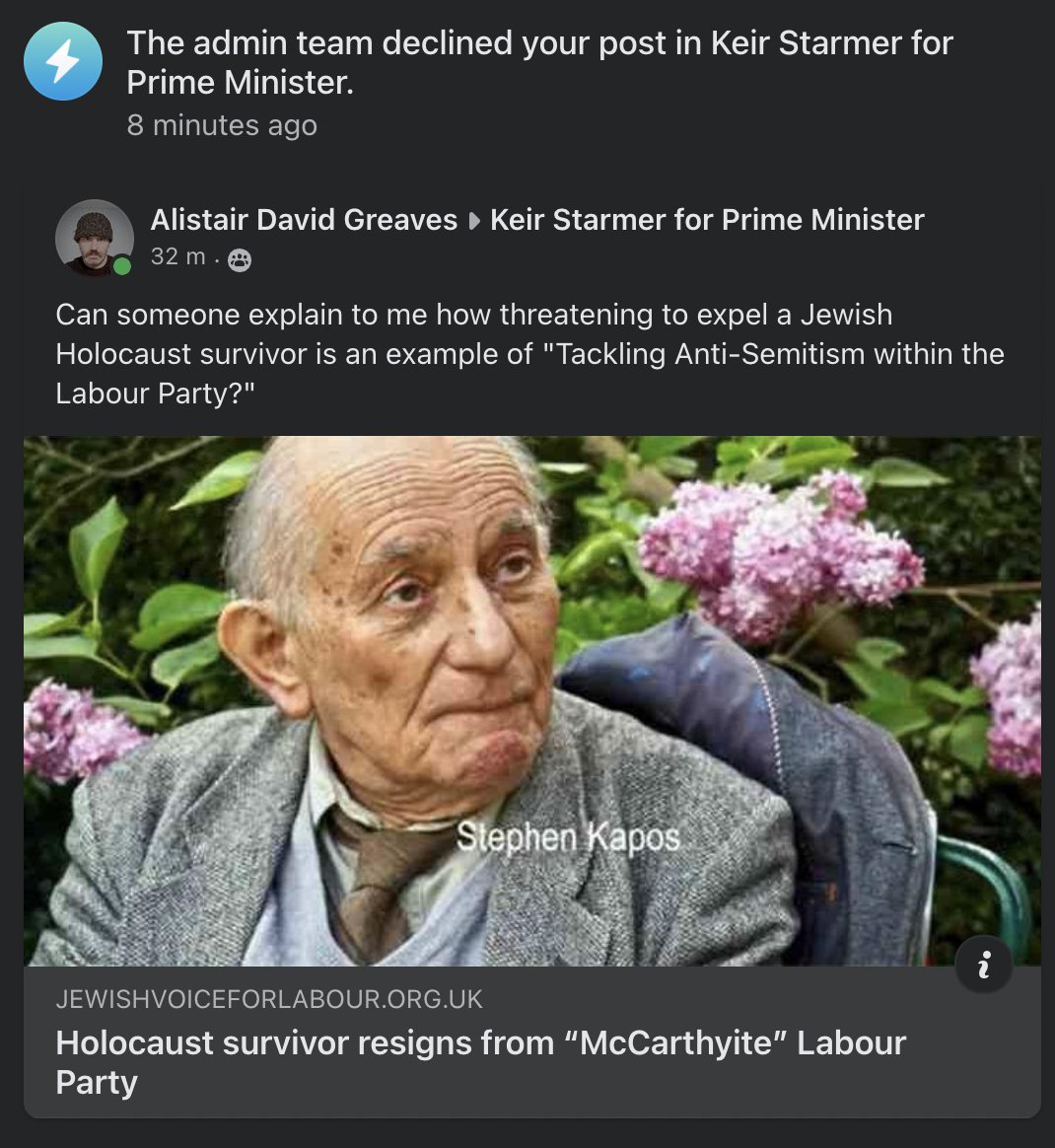Click the "Stephen Kapos" caption on the photo

[568, 837]
